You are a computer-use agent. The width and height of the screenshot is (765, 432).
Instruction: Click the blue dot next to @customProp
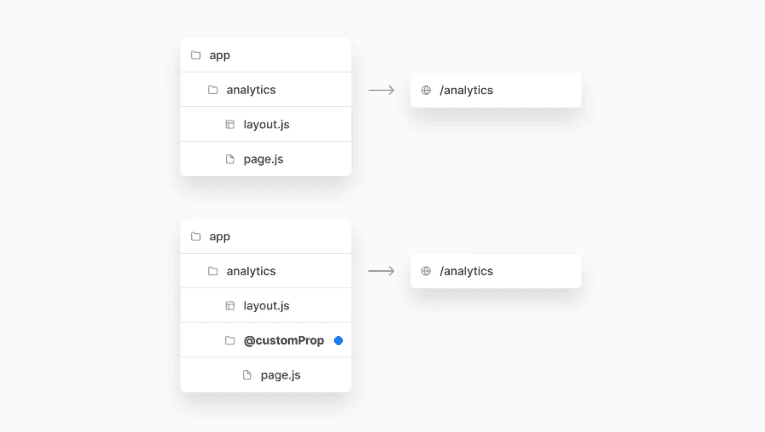point(338,340)
